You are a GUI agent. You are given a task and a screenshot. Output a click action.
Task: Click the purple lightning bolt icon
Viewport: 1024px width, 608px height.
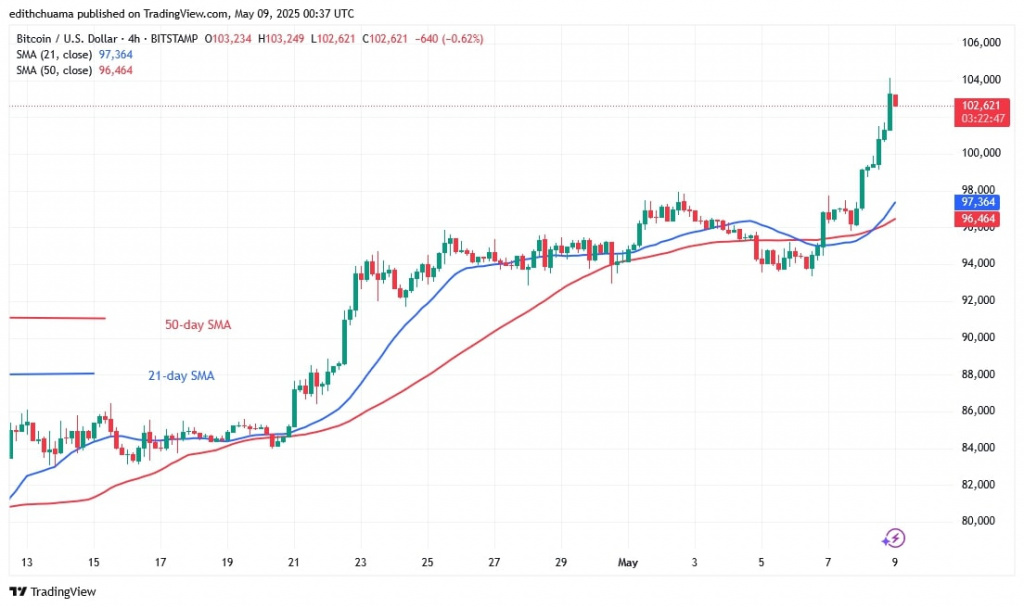894,538
